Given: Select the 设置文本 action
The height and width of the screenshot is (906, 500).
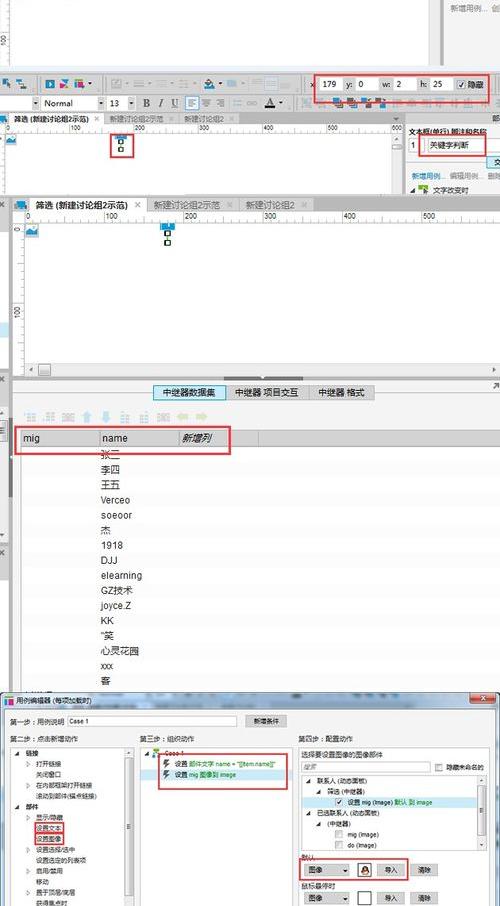Looking at the screenshot, I should coord(48,828).
